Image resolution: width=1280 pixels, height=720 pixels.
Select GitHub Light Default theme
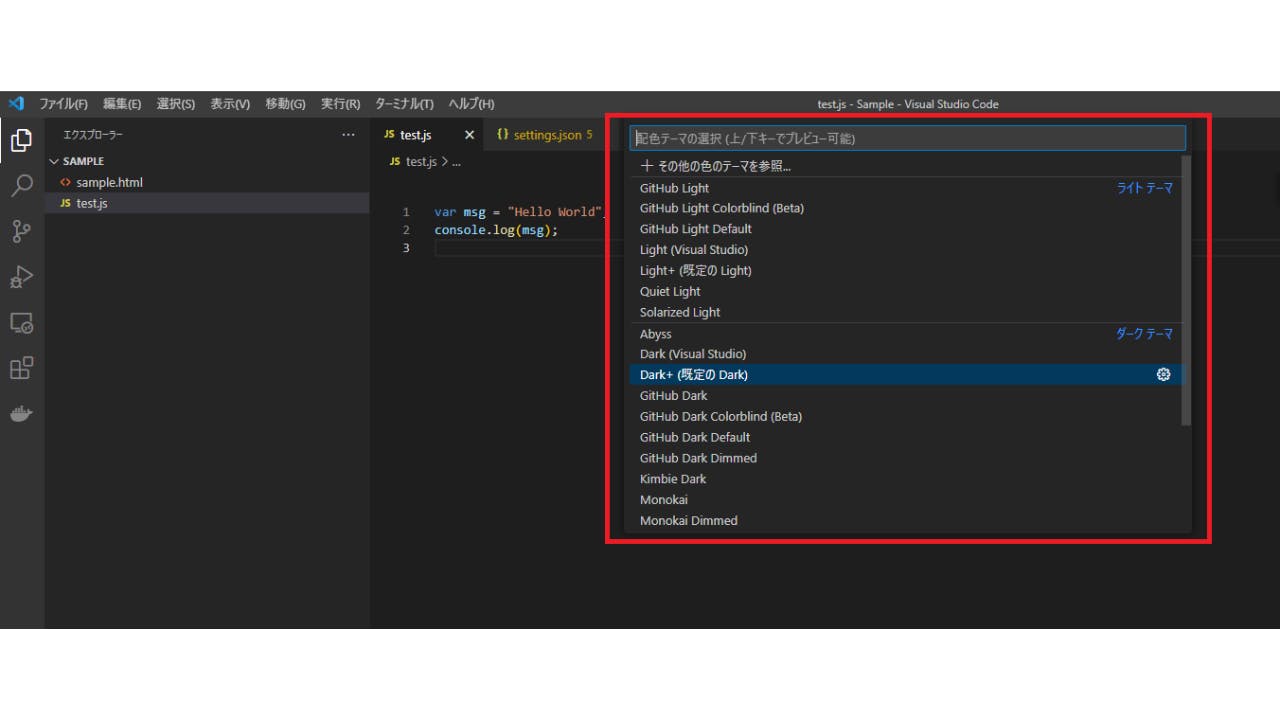[x=905, y=229]
